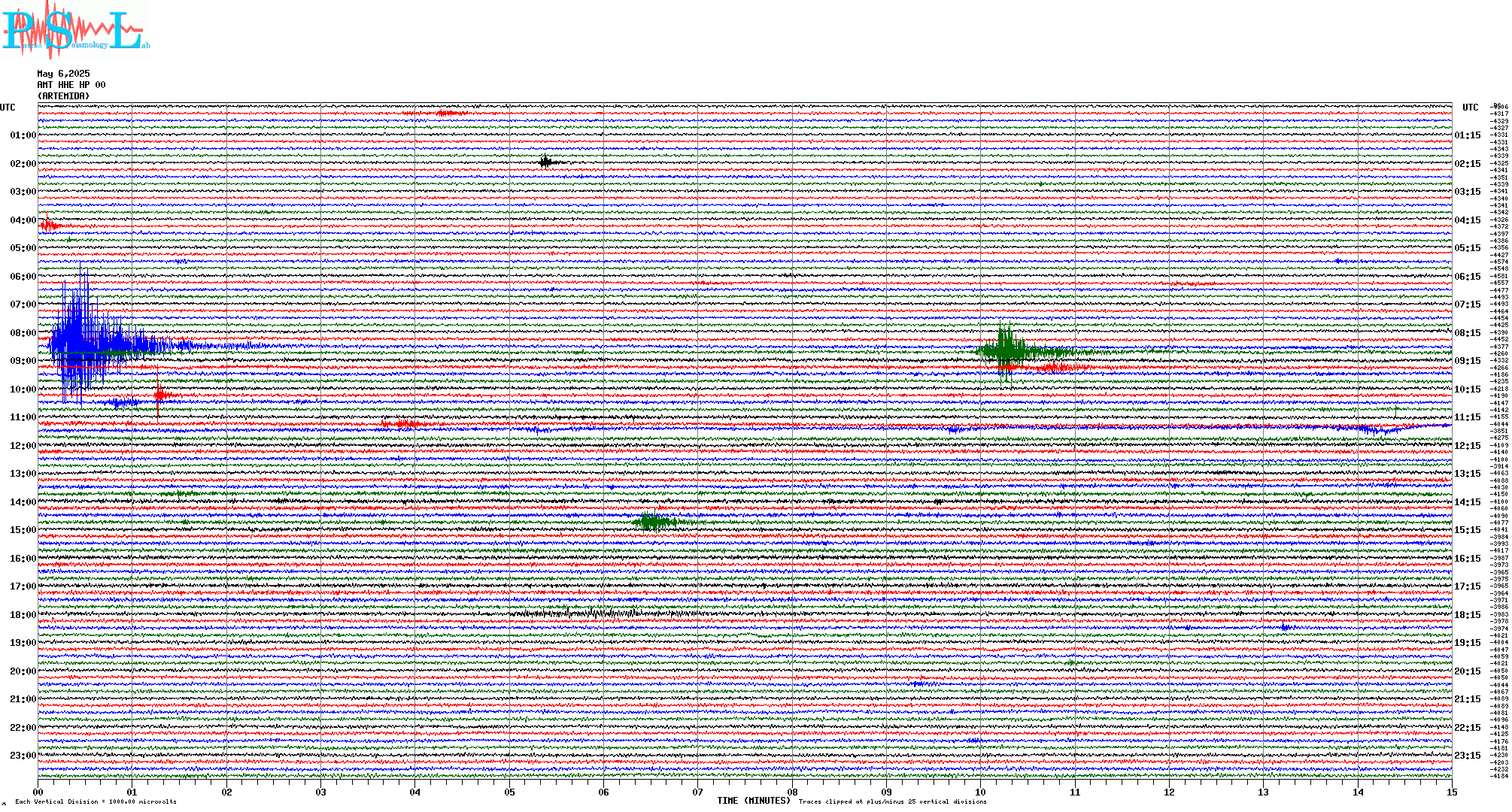
Task: Click the 09:15 label on right side
Action: [x=1468, y=361]
